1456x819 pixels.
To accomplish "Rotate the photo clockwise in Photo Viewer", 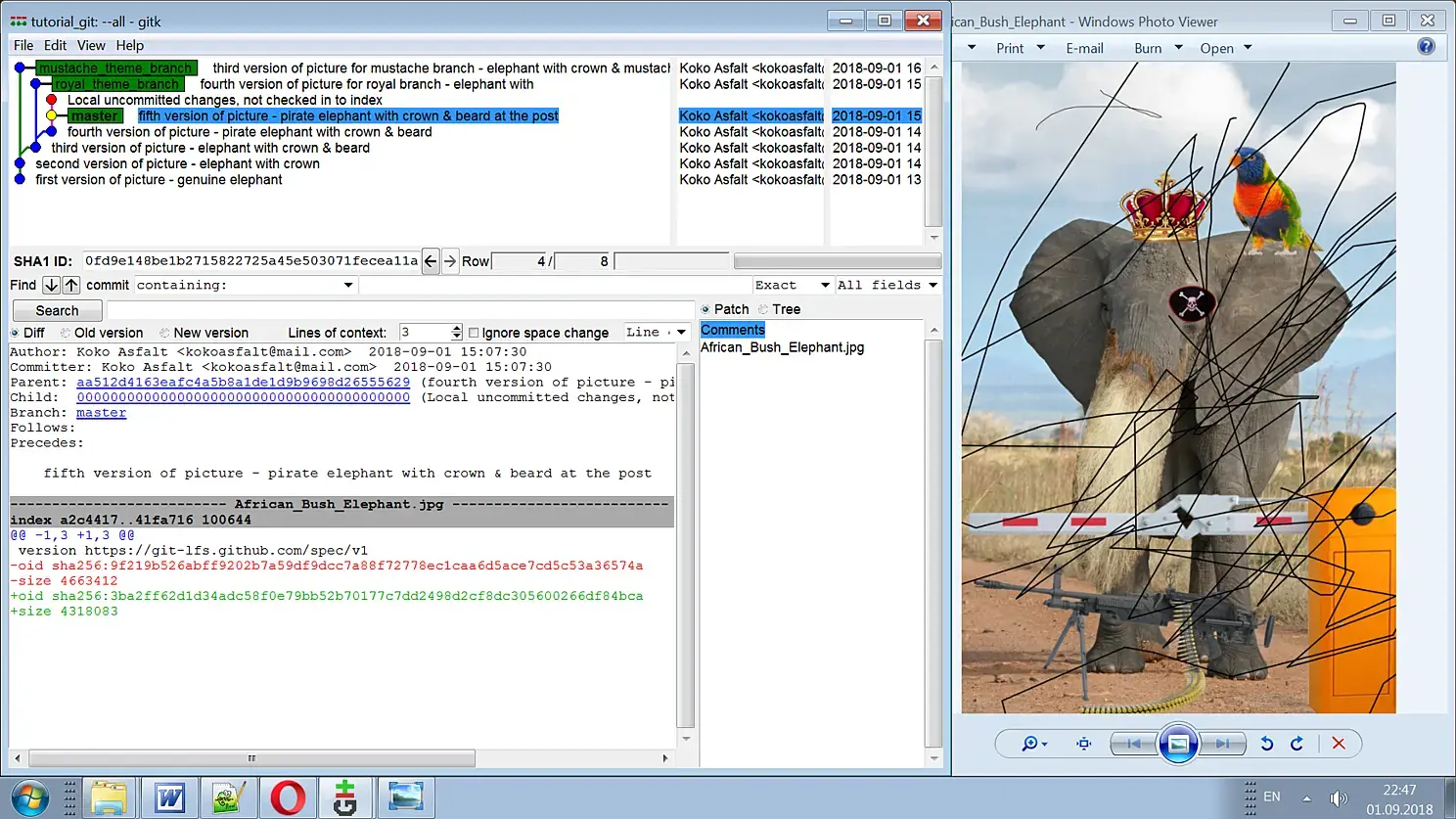I will 1297,744.
